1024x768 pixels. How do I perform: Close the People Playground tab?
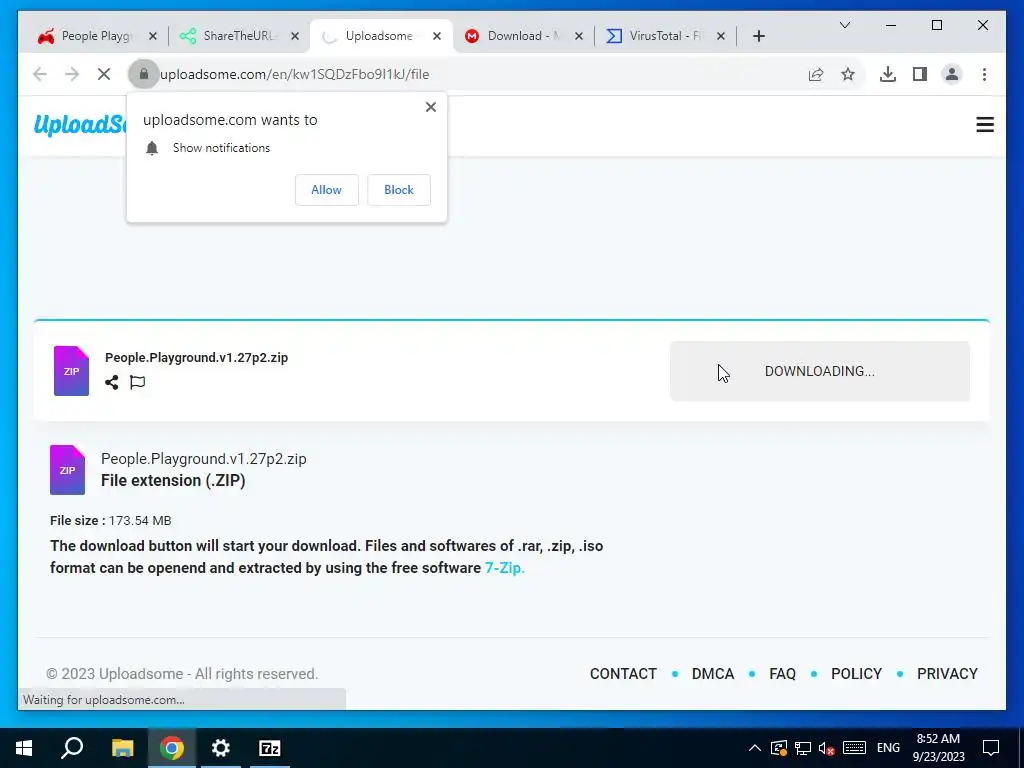pos(153,36)
